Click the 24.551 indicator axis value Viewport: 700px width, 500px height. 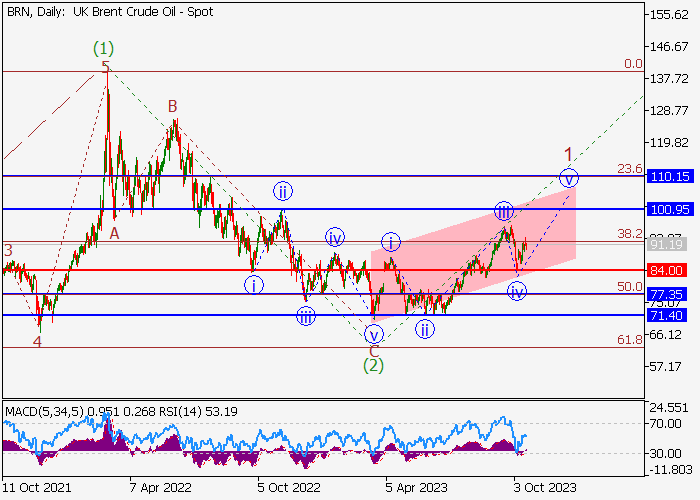669,408
